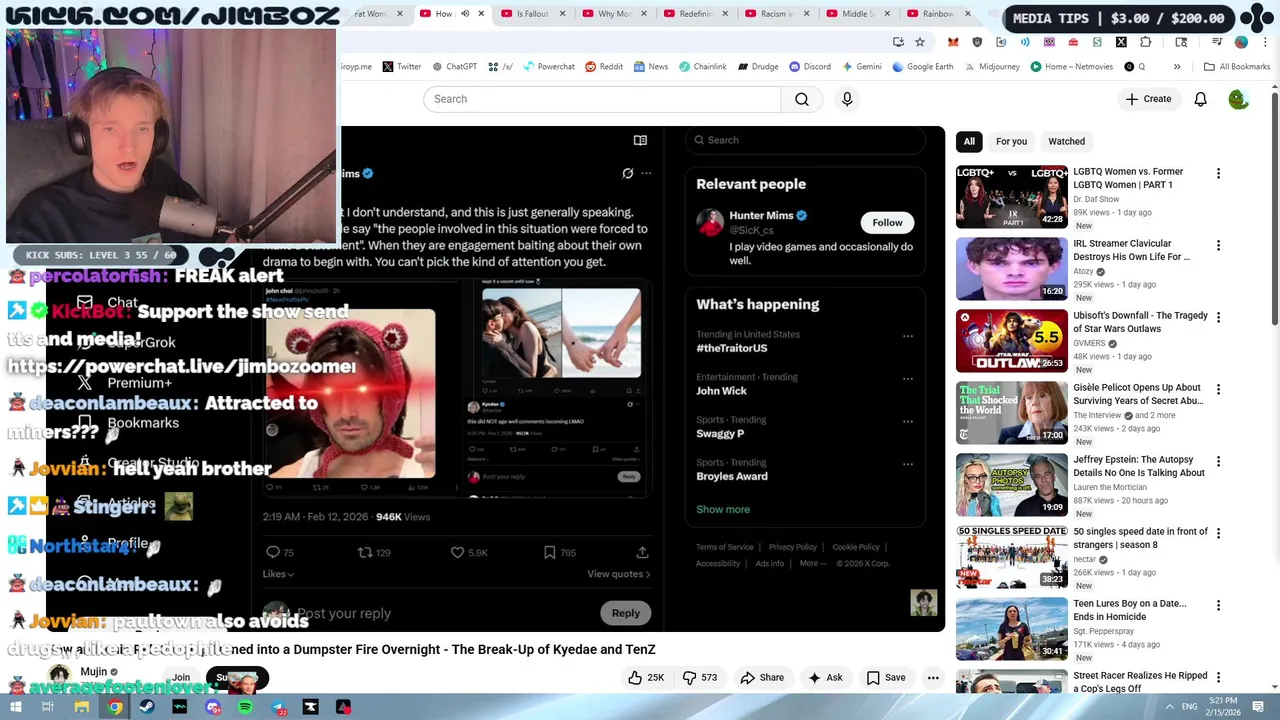Follow Hunter Mims
The image size is (1280, 720).
887,223
